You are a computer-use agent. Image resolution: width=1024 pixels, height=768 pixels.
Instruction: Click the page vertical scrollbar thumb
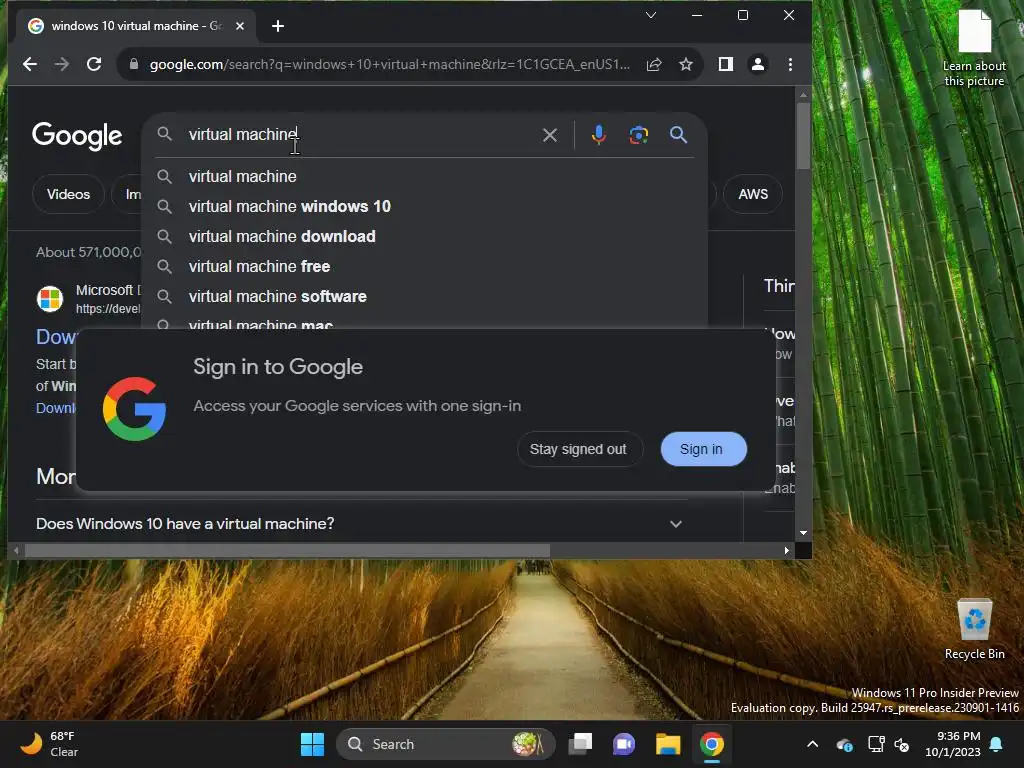(x=803, y=135)
